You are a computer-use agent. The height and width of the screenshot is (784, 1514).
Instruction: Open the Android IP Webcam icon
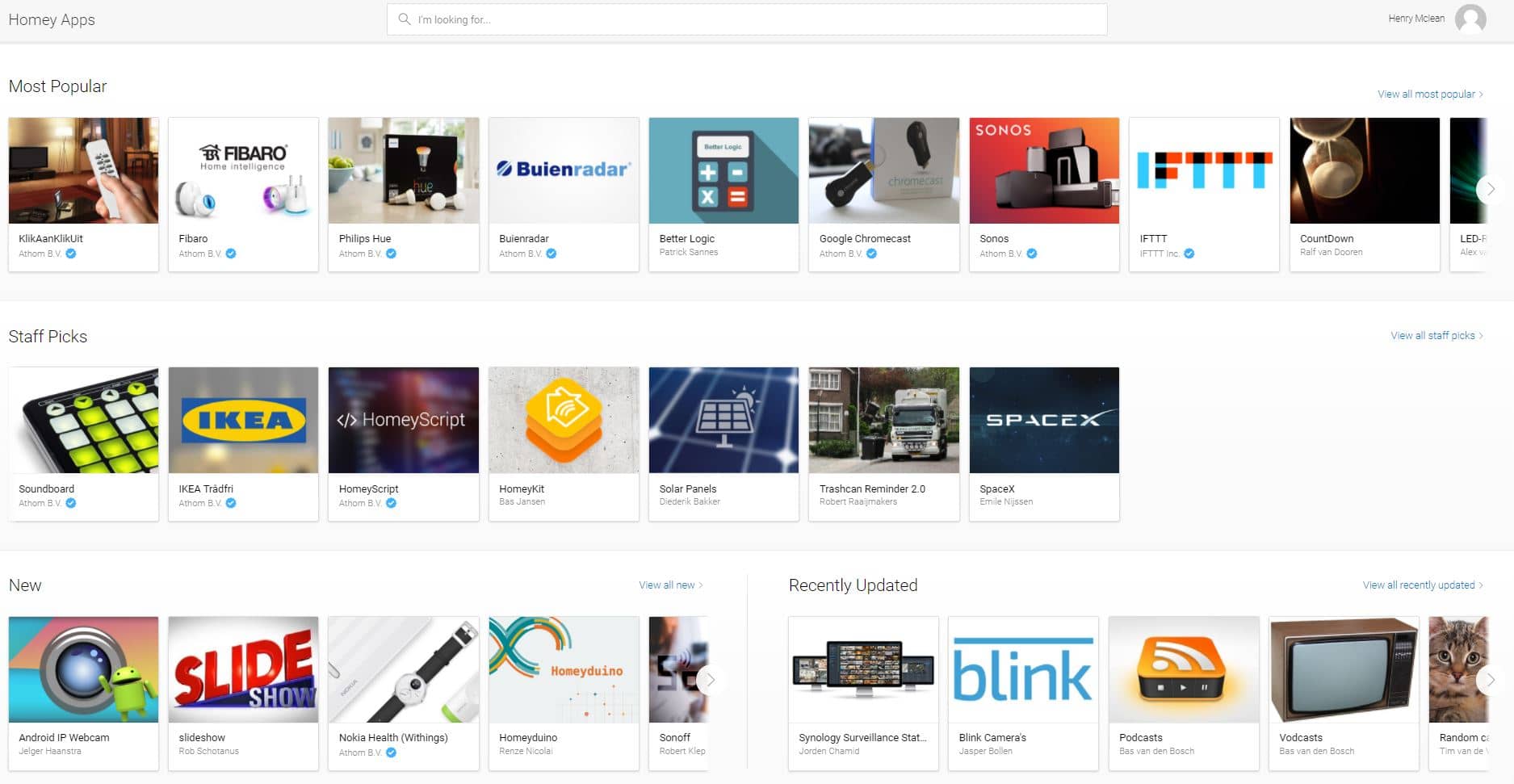pyautogui.click(x=83, y=669)
